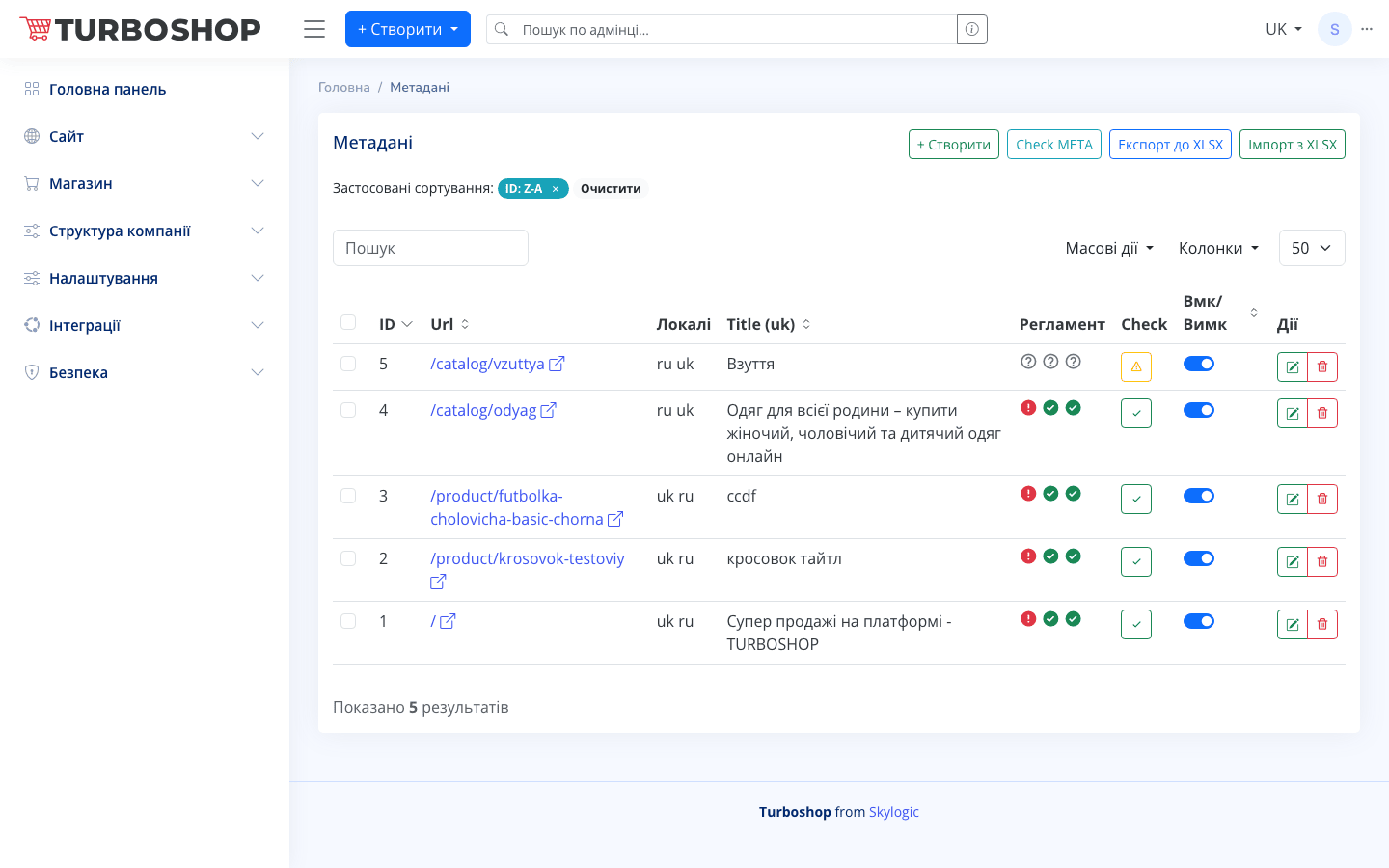Open the user avatar S icon

click(x=1335, y=29)
